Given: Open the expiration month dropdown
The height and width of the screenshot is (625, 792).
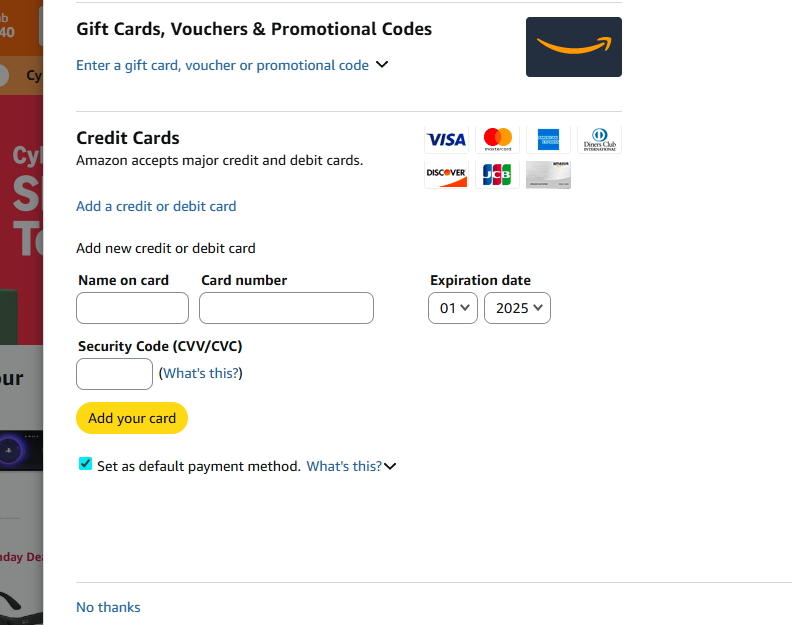Looking at the screenshot, I should [453, 308].
